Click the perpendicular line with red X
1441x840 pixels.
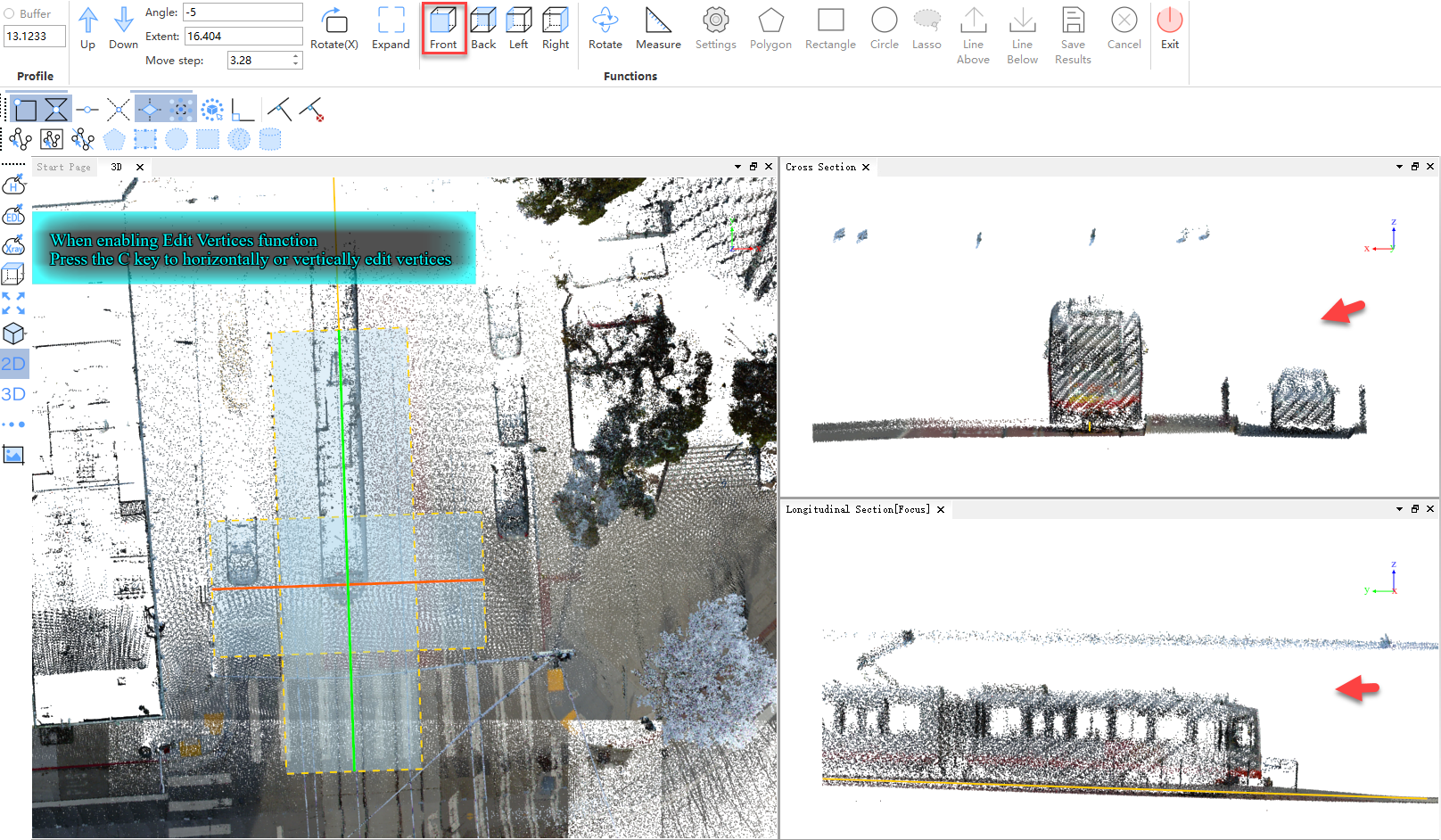click(x=311, y=110)
